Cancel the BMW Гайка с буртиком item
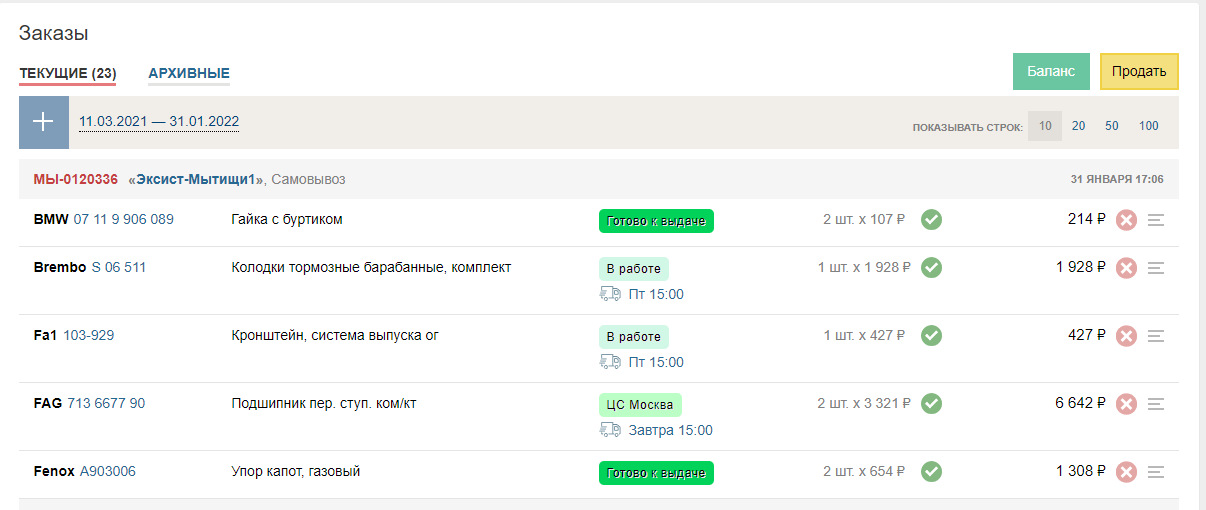 click(1126, 220)
